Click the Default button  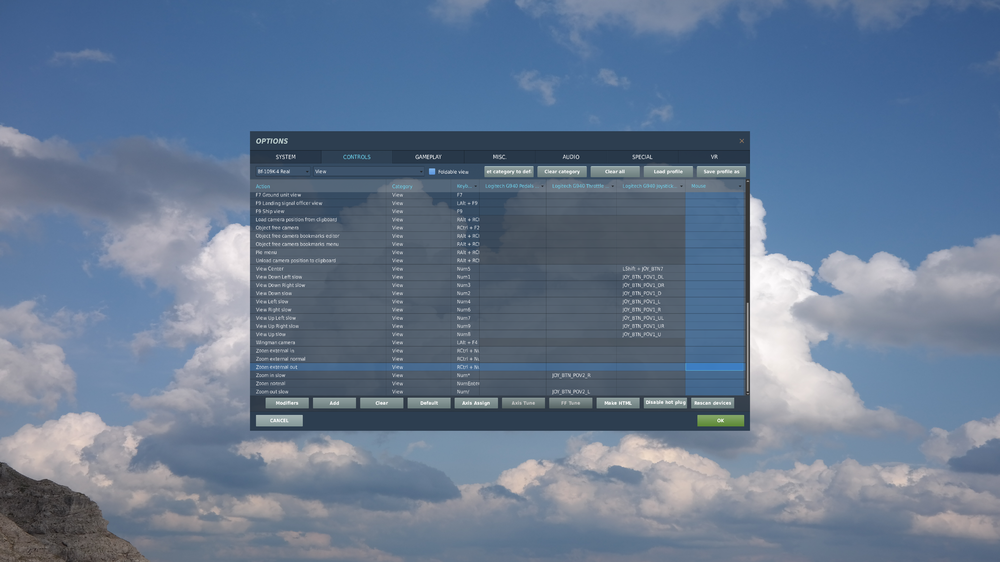[x=429, y=403]
